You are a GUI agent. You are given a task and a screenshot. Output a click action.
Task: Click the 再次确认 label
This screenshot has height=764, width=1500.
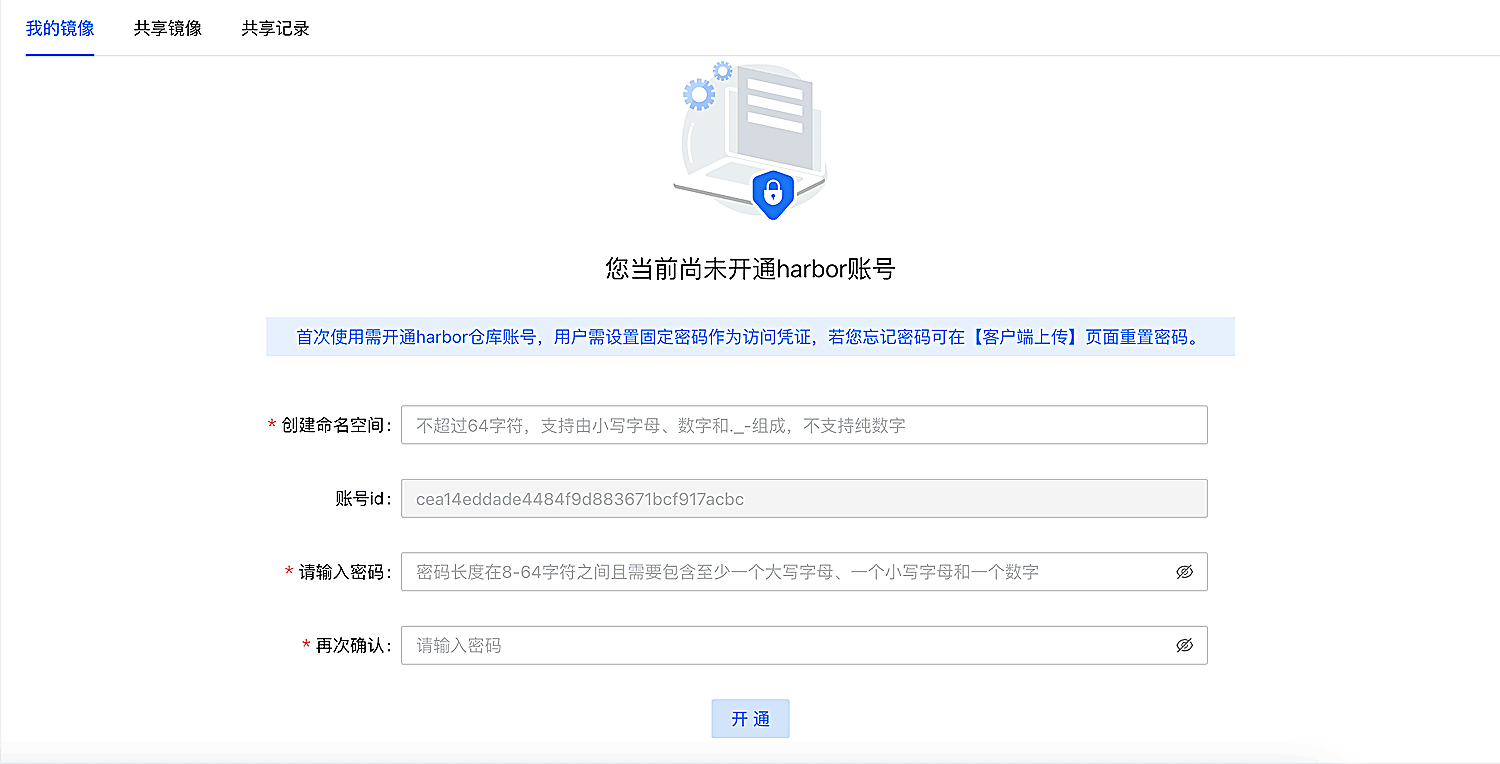pos(354,645)
